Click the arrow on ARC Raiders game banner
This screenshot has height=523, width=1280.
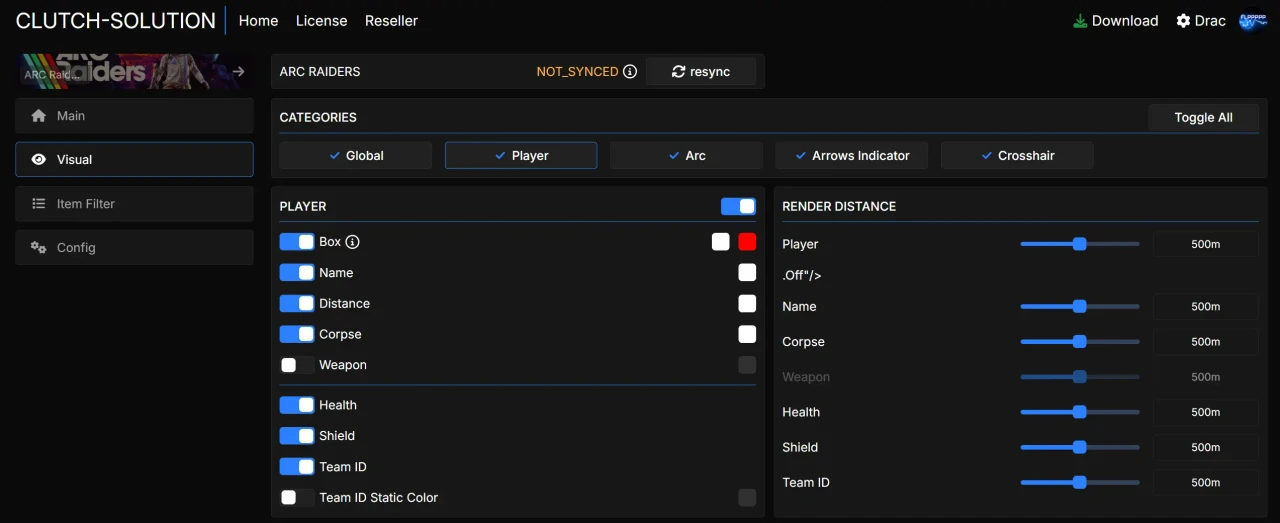239,71
